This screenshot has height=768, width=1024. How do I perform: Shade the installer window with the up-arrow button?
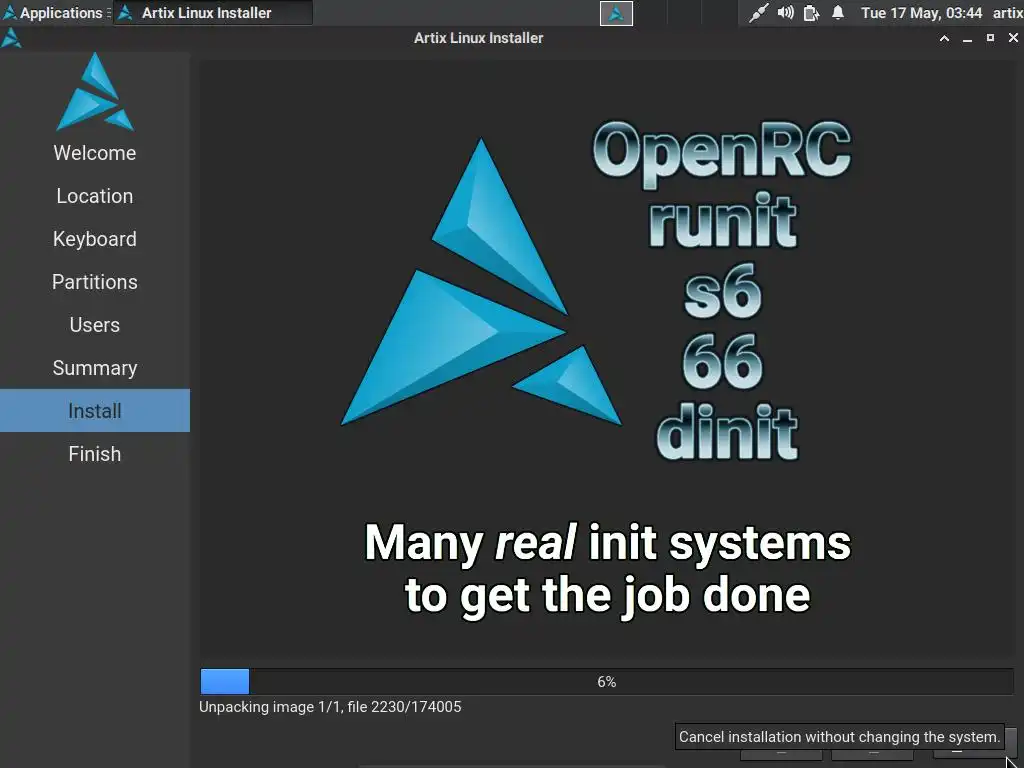[x=944, y=38]
